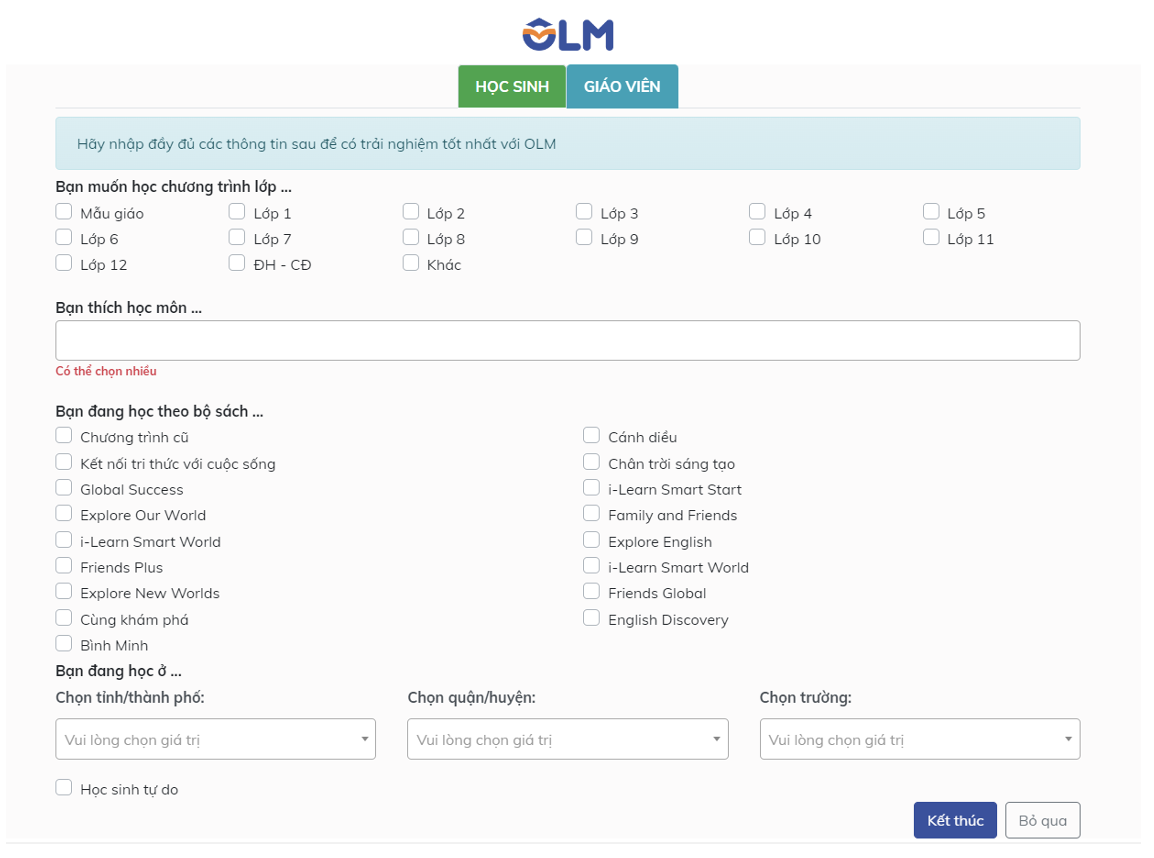Click the favorite subjects input field
This screenshot has height=858, width=1154.
pos(567,340)
